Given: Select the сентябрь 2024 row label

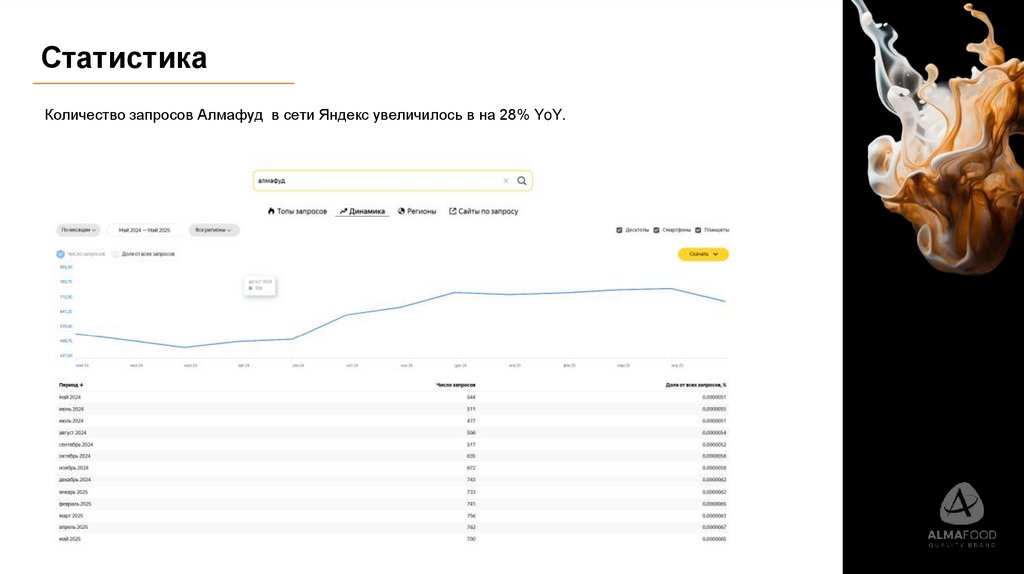Looking at the screenshot, I should 76,445.
